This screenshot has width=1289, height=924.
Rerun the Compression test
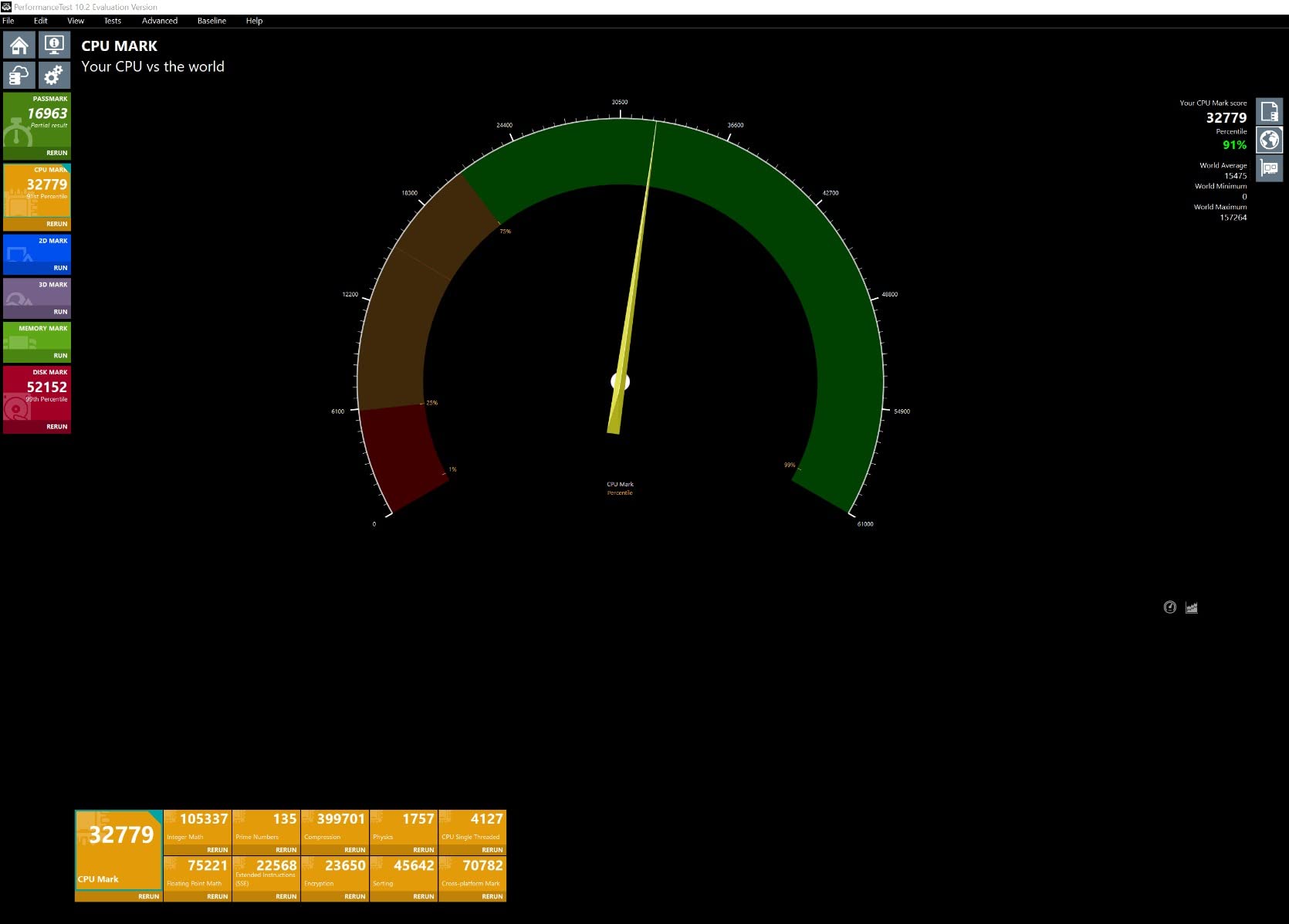tap(355, 850)
